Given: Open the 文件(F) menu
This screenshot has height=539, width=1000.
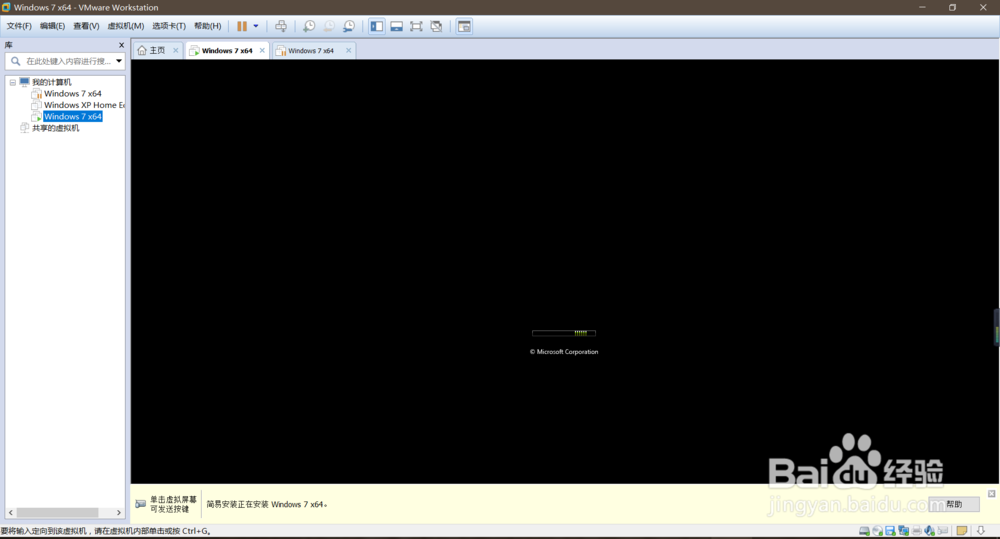Looking at the screenshot, I should pyautogui.click(x=19, y=26).
